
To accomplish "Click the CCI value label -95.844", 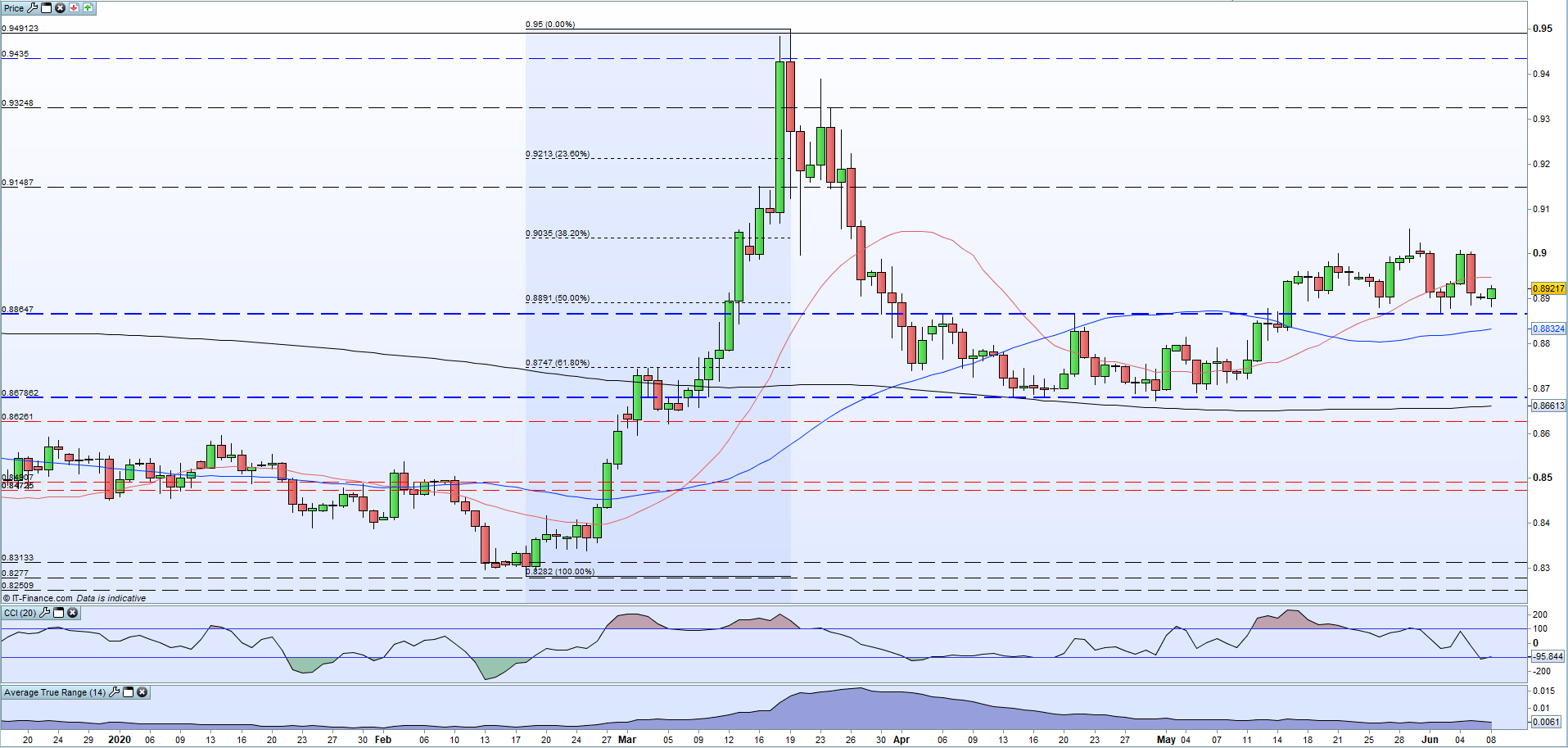I will (x=1548, y=656).
